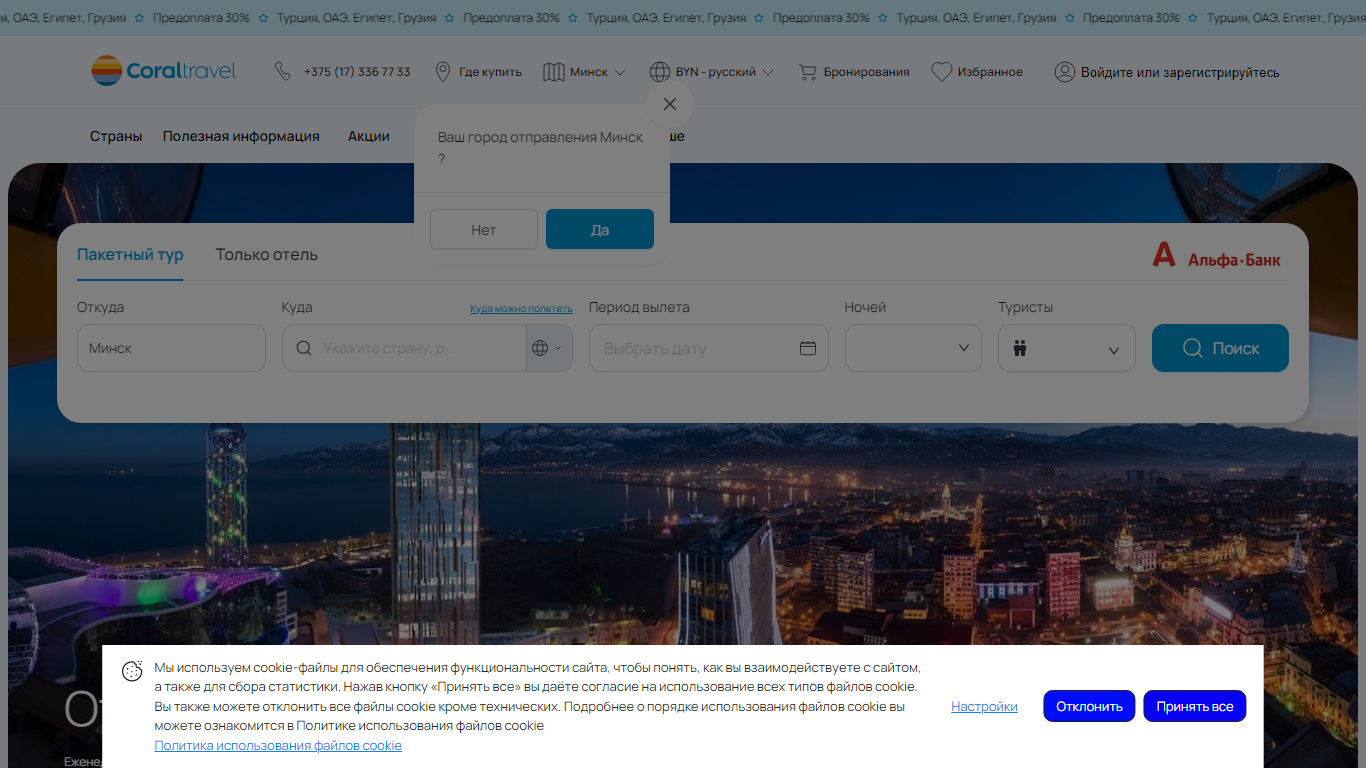Viewport: 1366px width, 768px height.
Task: Click the cookie icon in the banner
Action: pyautogui.click(x=132, y=671)
